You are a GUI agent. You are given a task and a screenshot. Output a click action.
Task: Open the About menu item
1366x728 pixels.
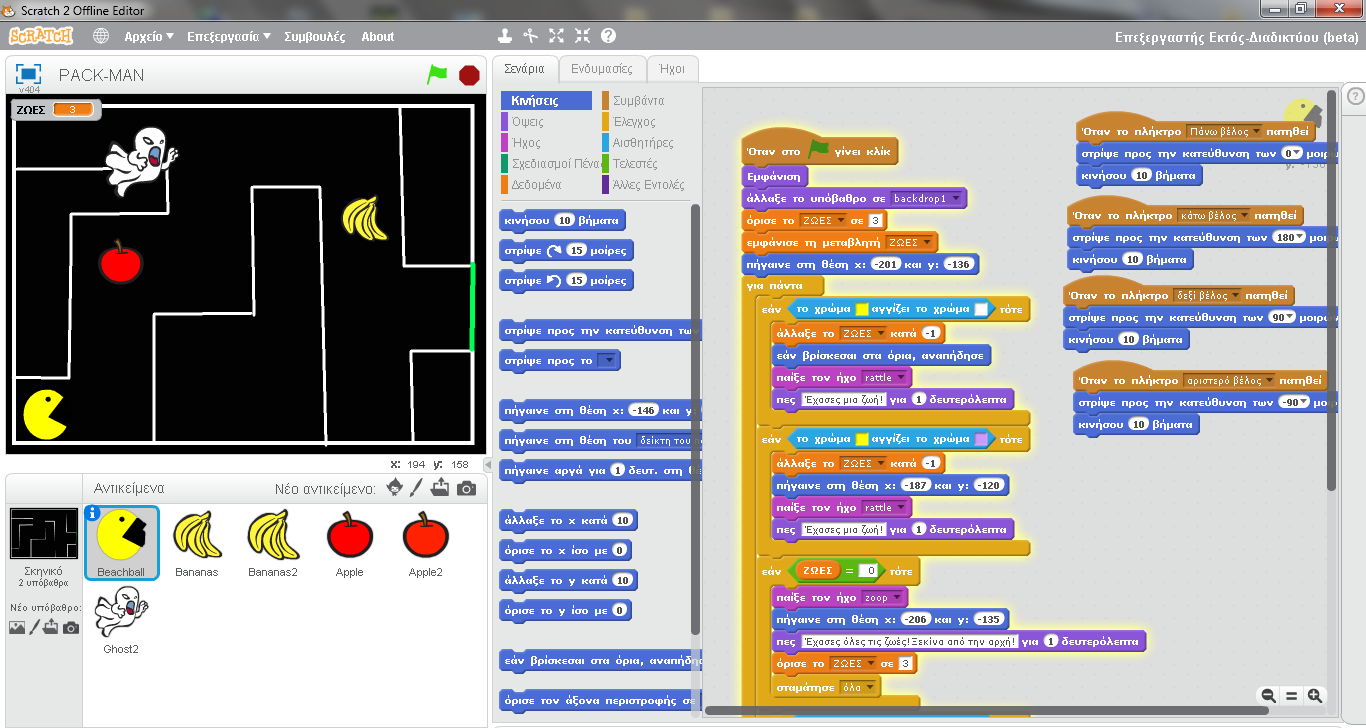tap(378, 36)
